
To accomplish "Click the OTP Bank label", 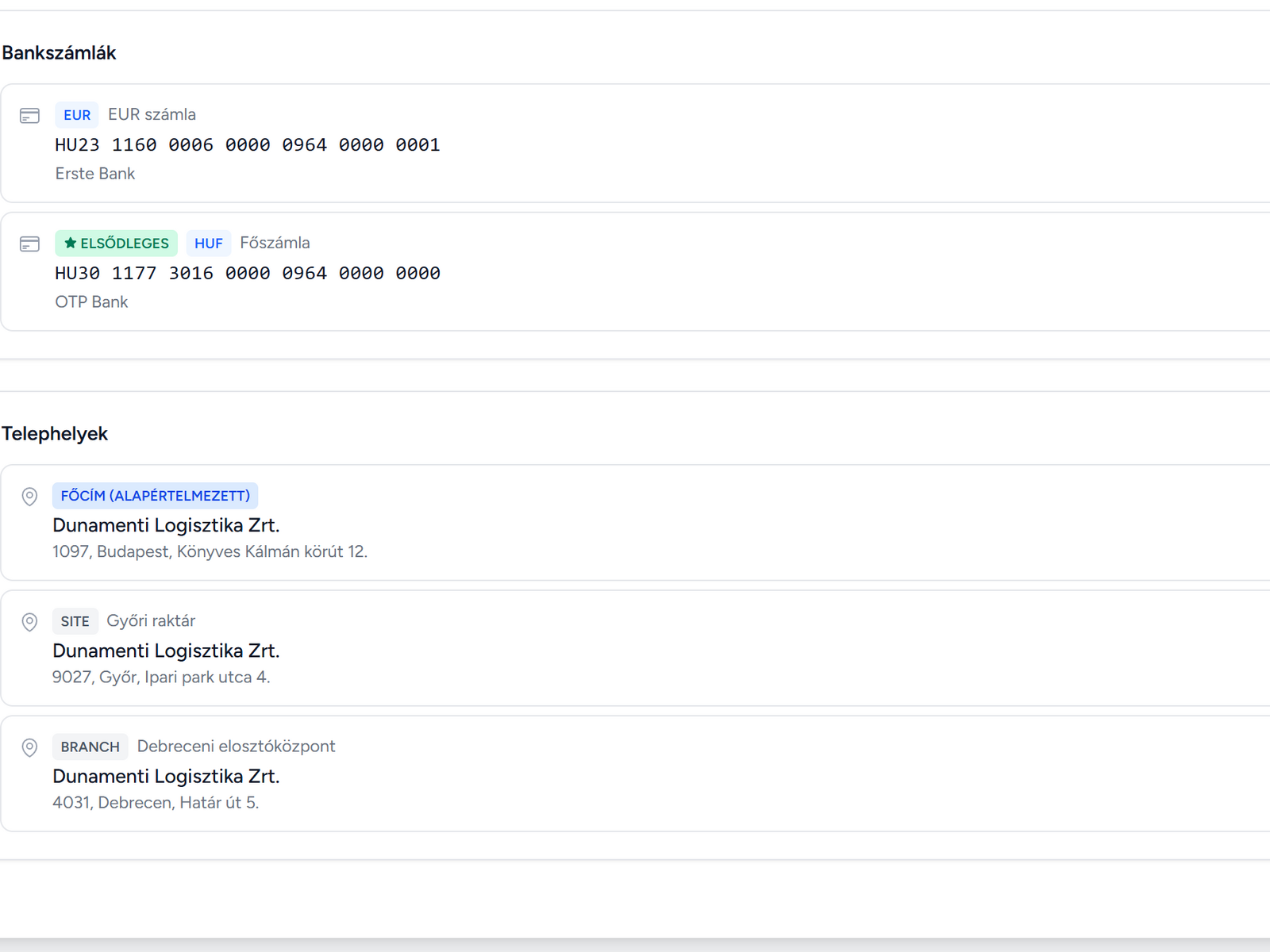I will [x=91, y=302].
